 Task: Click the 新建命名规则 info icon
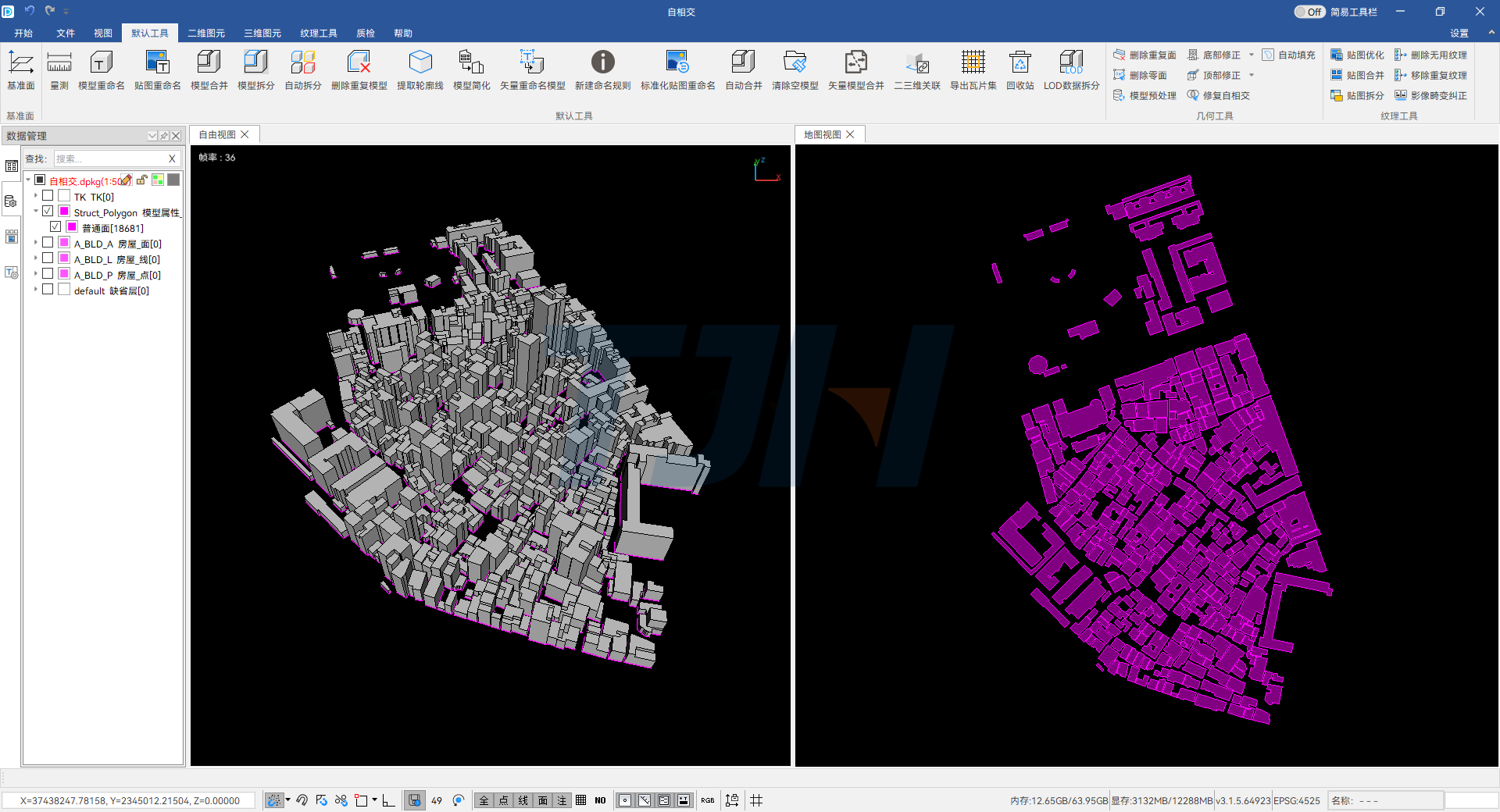pyautogui.click(x=602, y=62)
